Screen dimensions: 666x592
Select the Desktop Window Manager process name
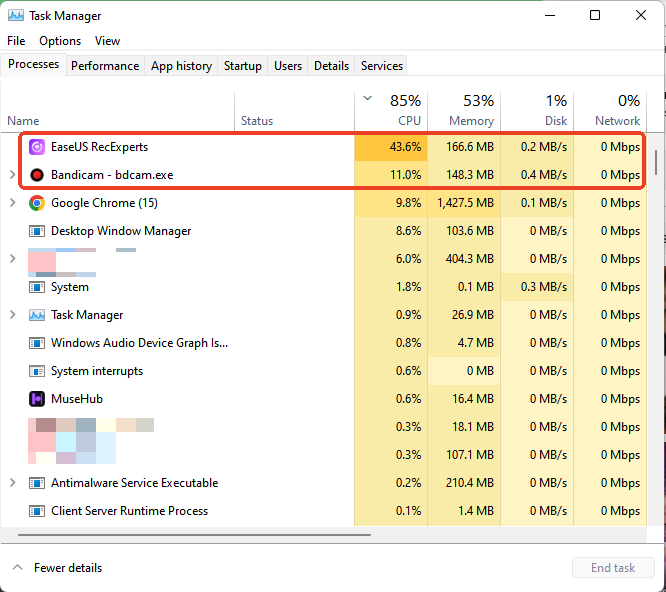[x=121, y=231]
